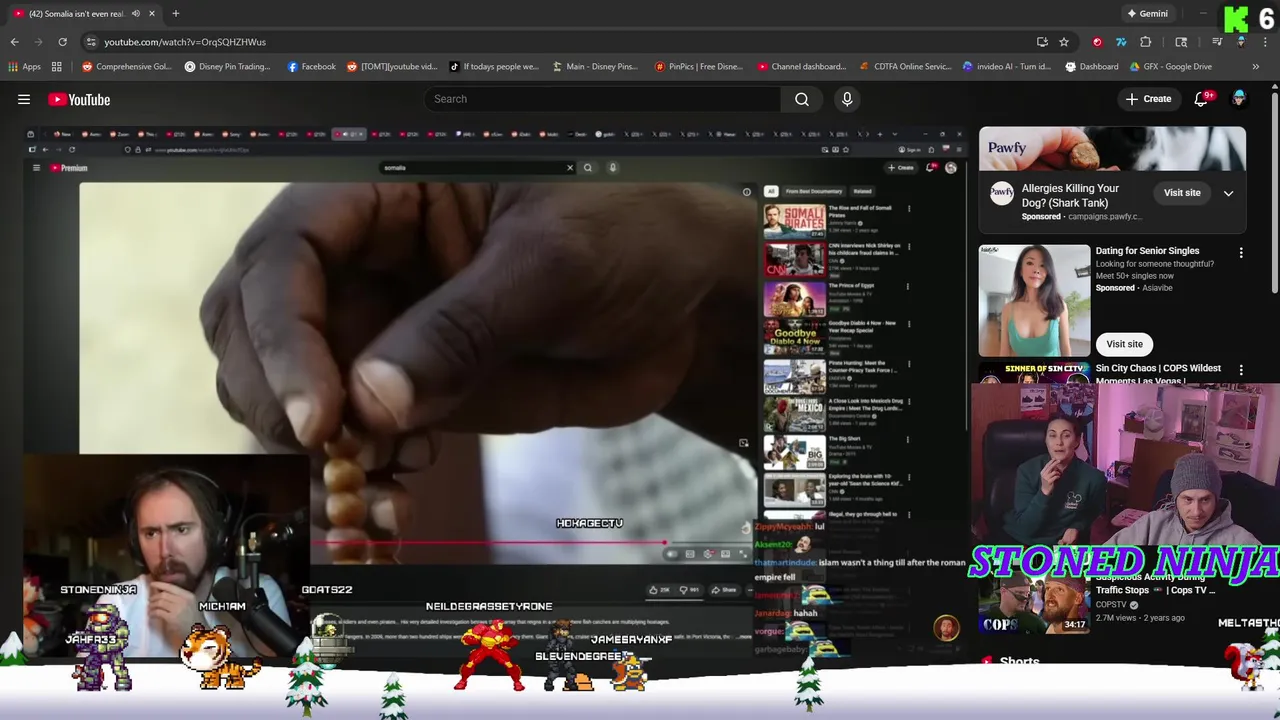Bookmark this page with the star icon

1064,42
